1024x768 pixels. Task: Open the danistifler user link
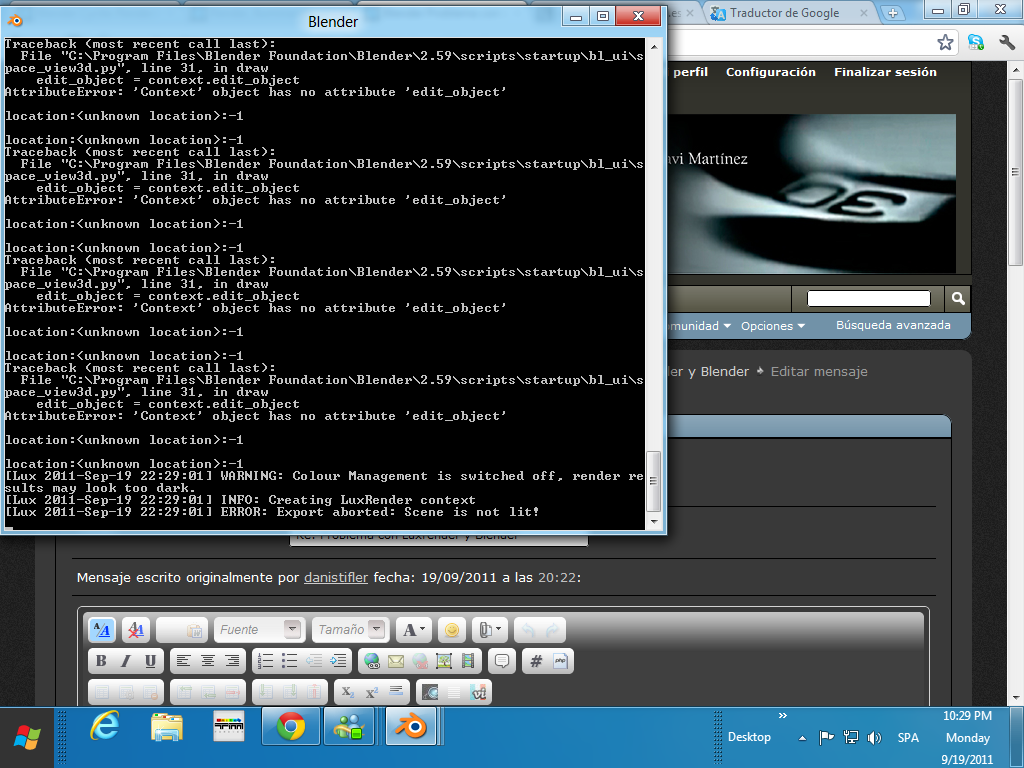pos(336,577)
